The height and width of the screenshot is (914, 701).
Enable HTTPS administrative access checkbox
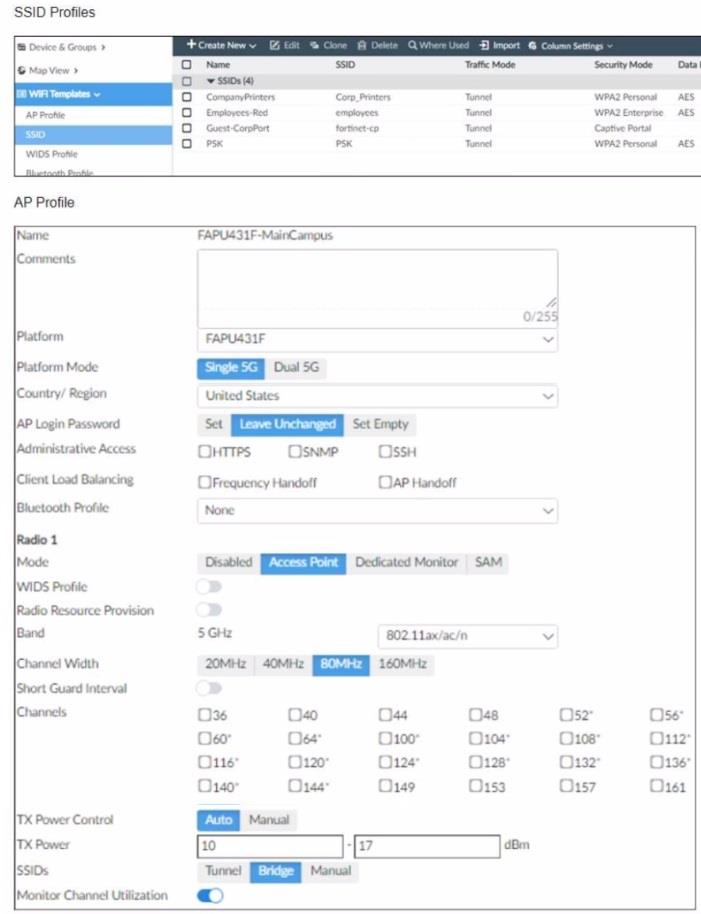[205, 452]
